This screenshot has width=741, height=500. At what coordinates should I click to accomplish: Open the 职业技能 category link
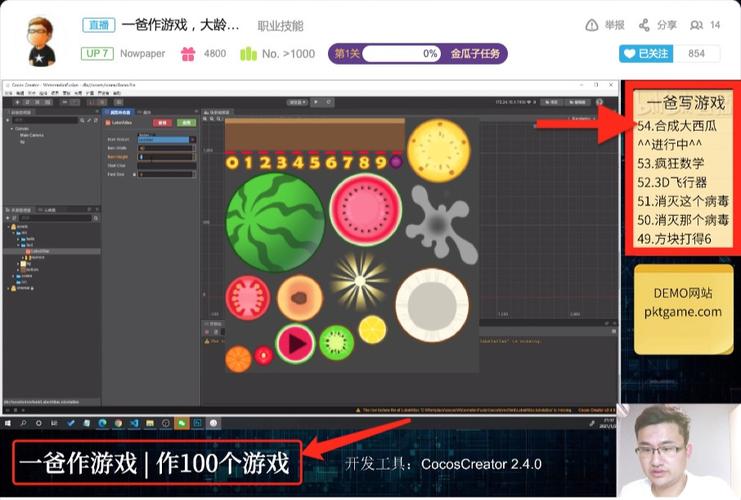(x=280, y=26)
